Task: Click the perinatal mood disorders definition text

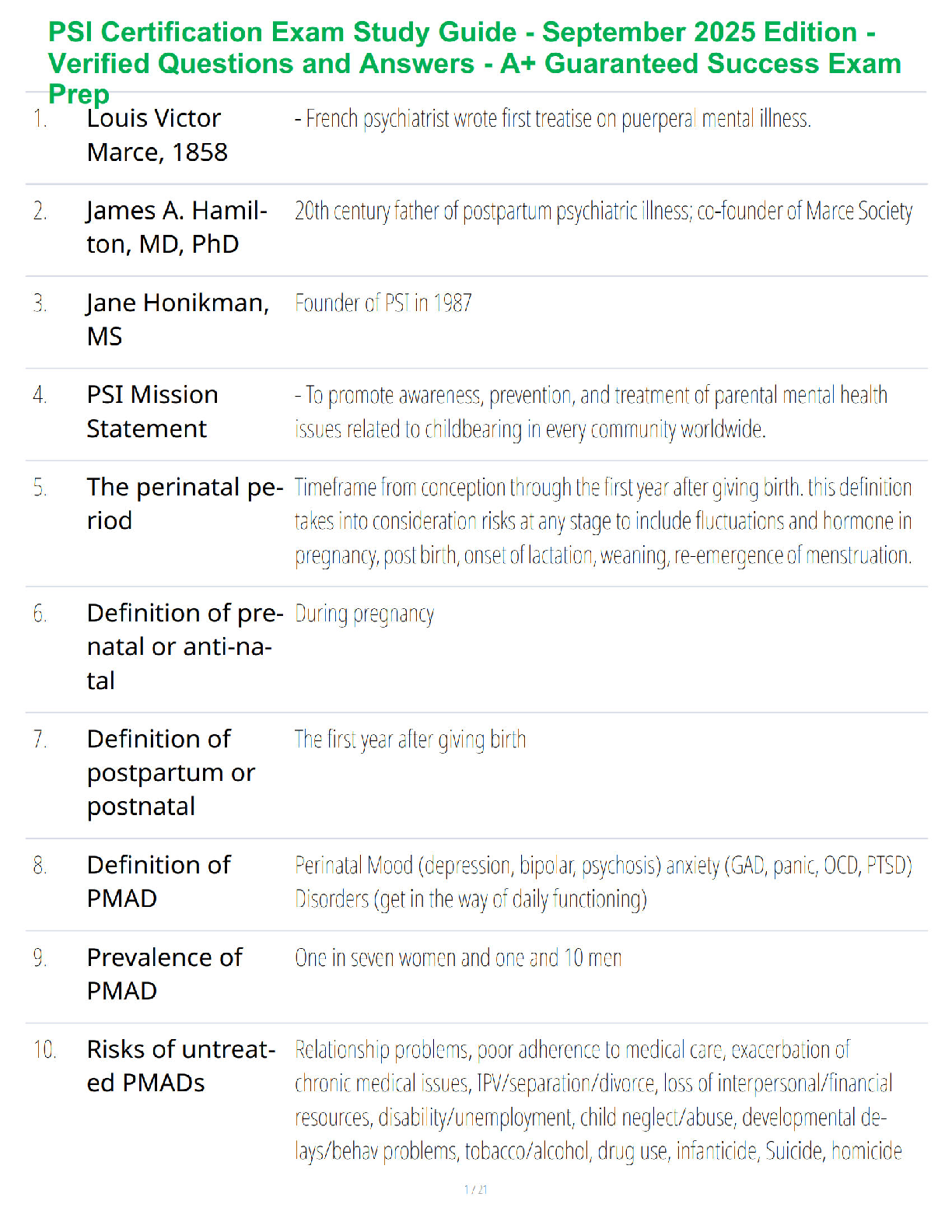Action: 604,882
